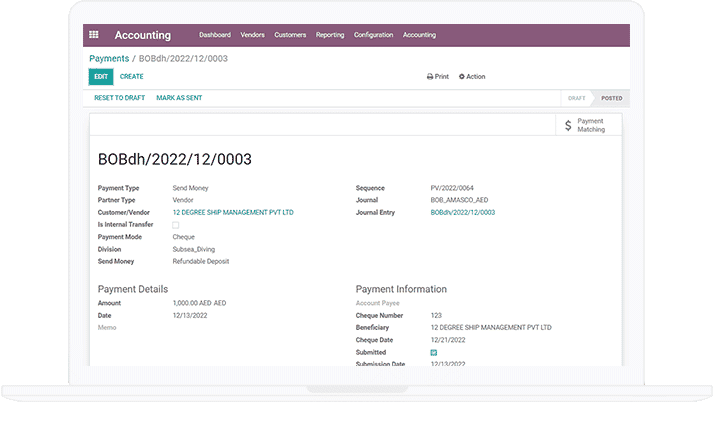
Task: Click the Create button
Action: pos(131,76)
